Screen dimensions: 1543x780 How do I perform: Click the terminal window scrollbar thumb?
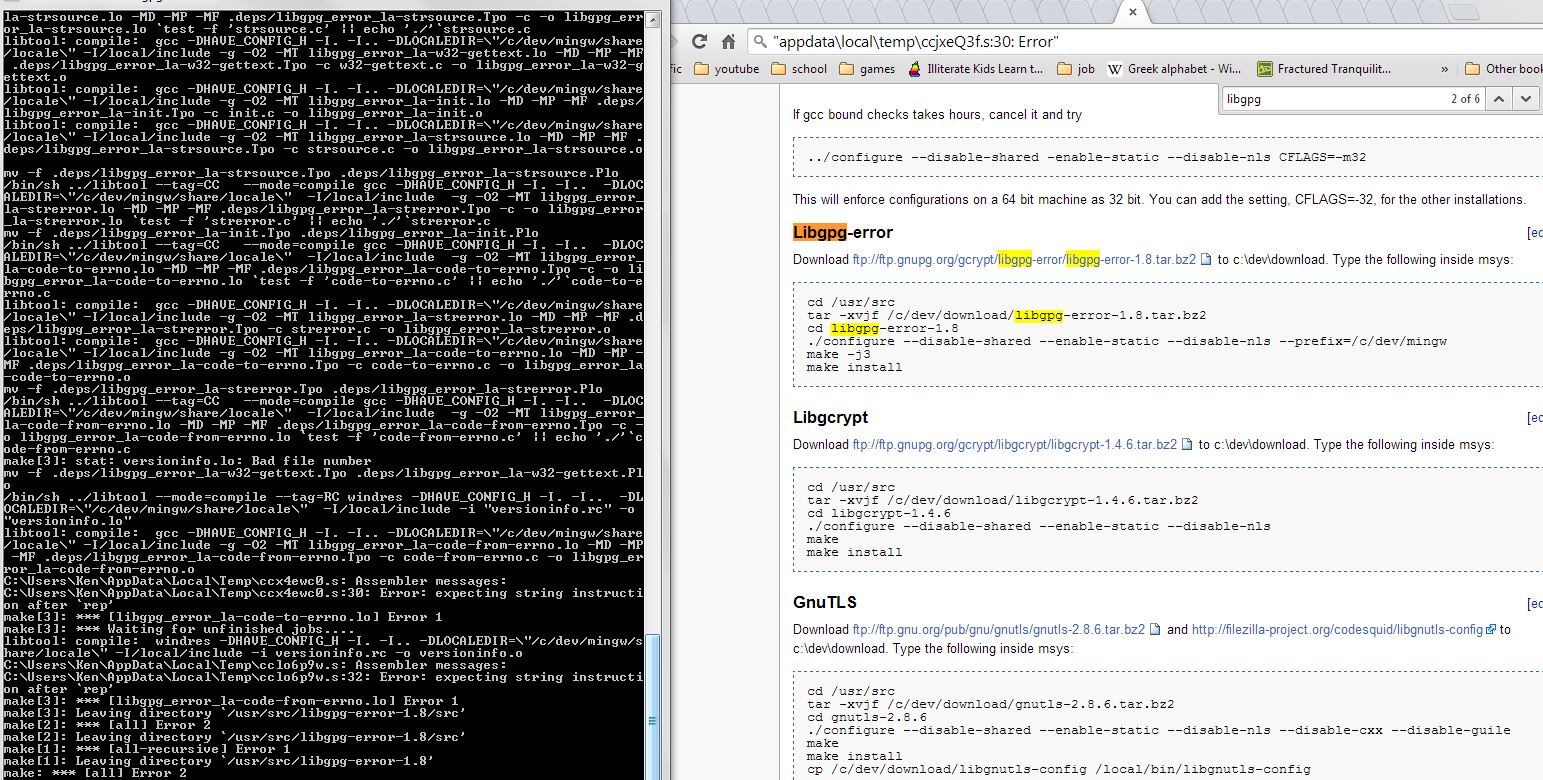point(654,708)
